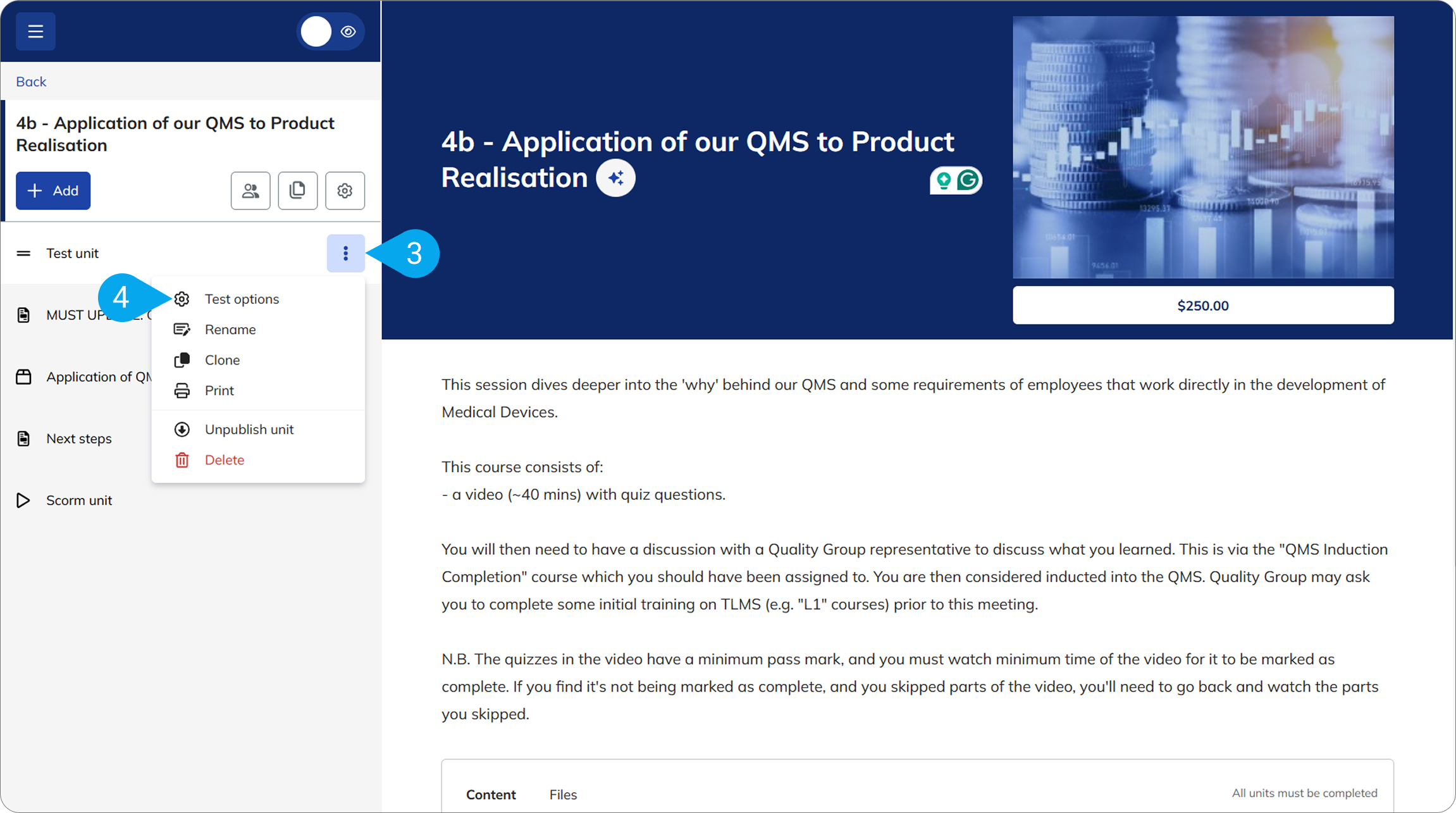Viewport: 1456px width, 813px height.
Task: Click the green Grammarly icon
Action: pyautogui.click(x=968, y=181)
